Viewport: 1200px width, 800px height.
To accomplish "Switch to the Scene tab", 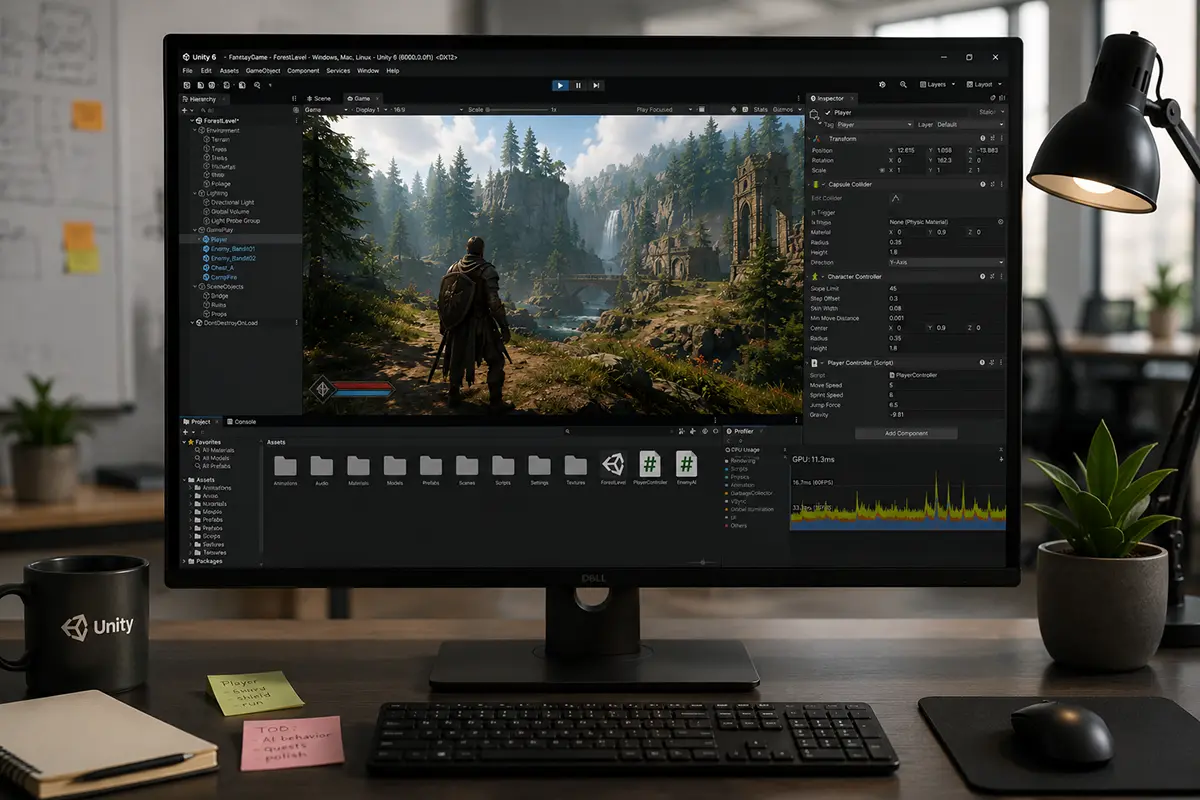I will tap(320, 99).
